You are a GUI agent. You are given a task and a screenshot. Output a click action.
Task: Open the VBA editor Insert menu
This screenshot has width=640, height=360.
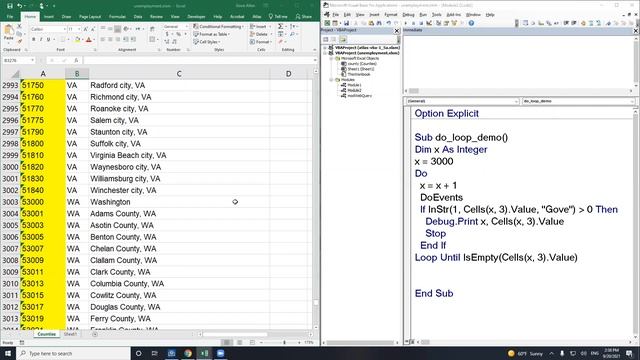pos(374,15)
